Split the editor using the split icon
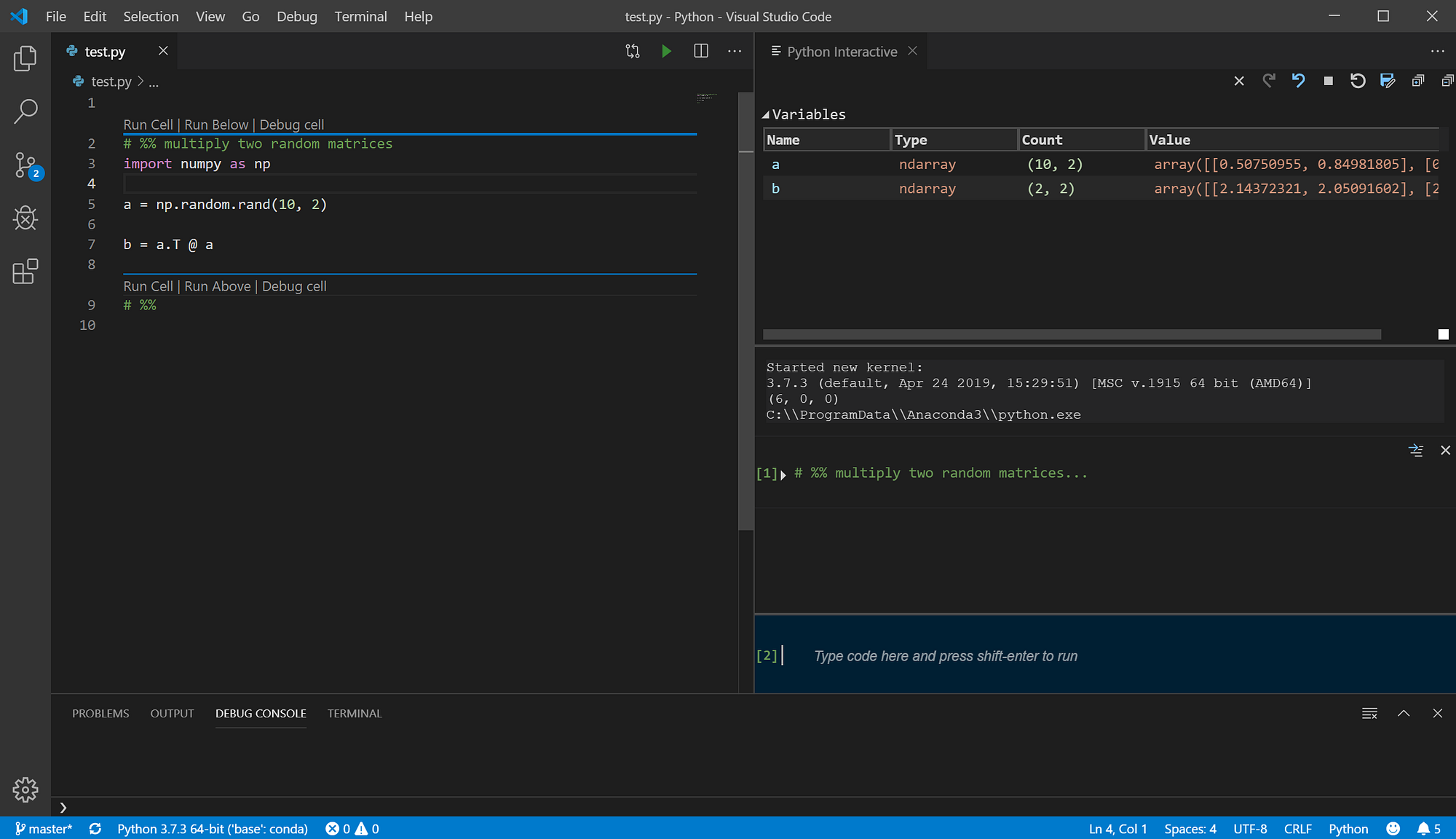Screen dimensions: 1456x839 coord(700,51)
